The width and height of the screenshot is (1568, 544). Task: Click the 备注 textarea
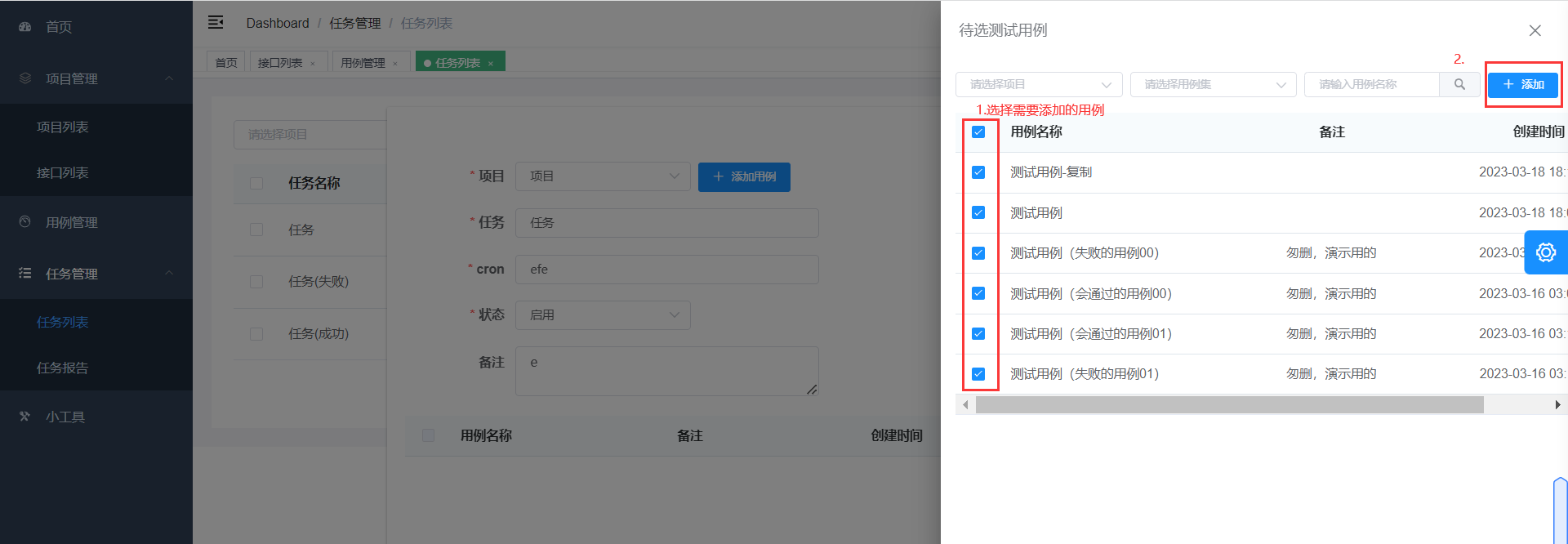(x=666, y=372)
